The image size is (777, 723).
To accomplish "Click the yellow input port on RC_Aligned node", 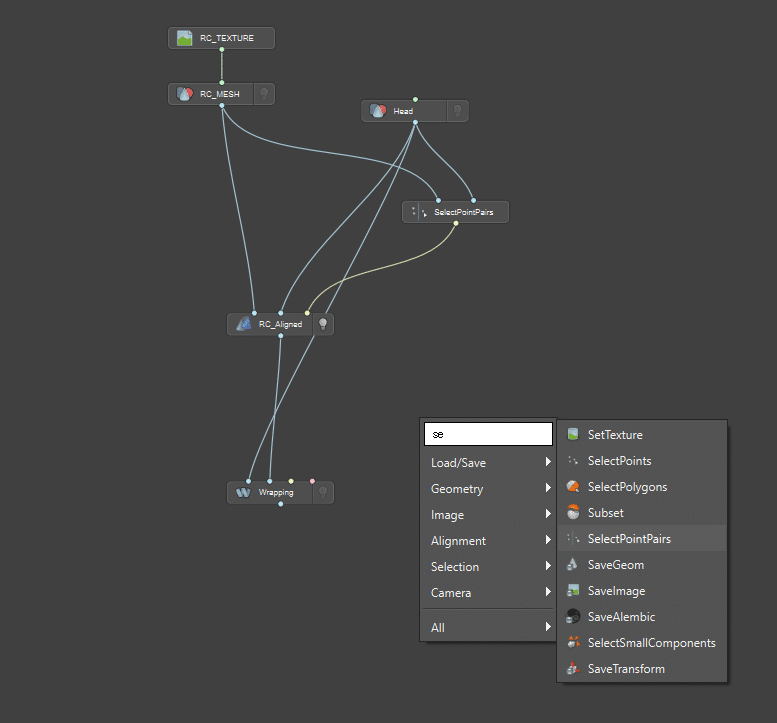I will (307, 313).
